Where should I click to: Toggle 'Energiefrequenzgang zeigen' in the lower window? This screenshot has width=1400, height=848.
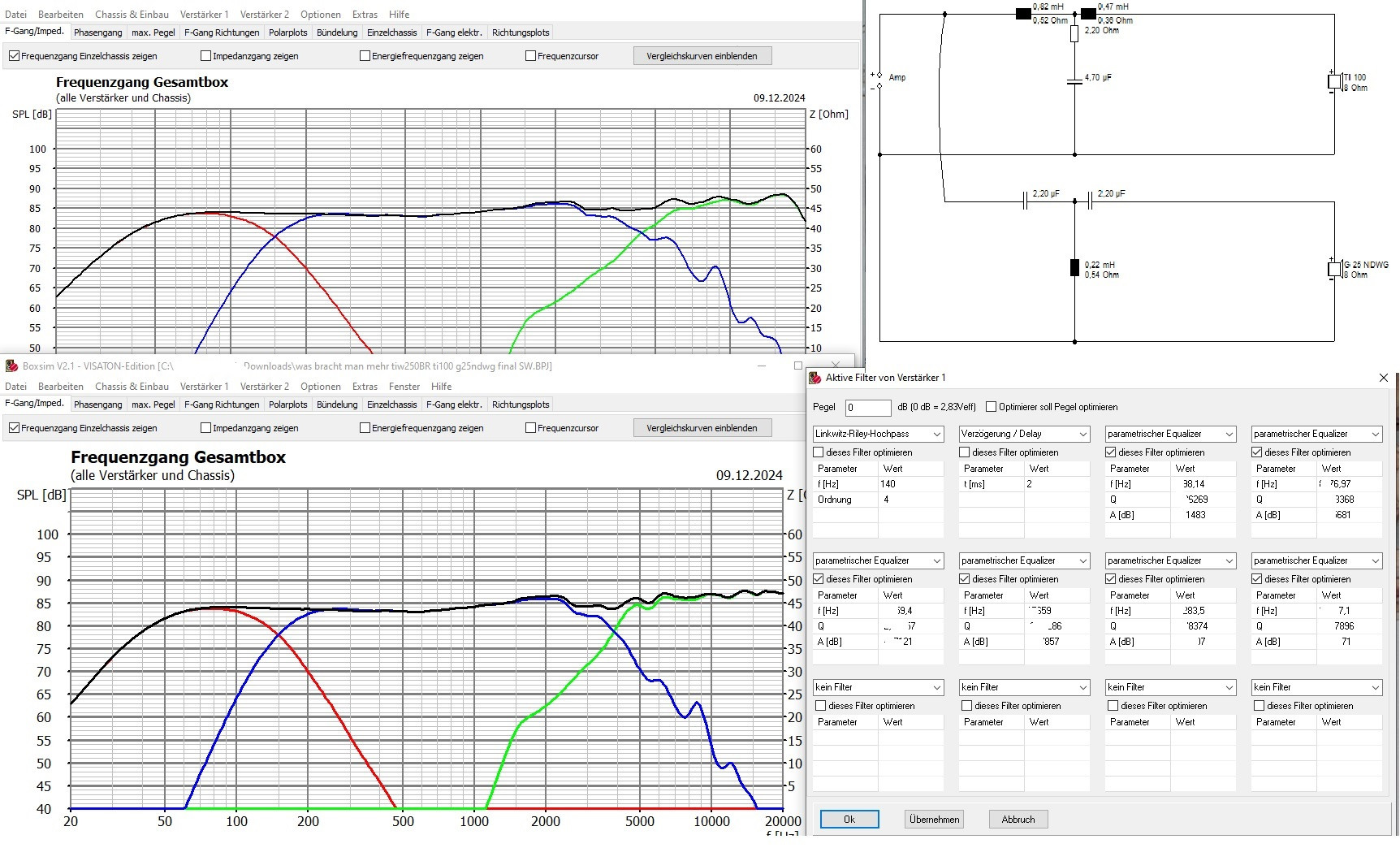(365, 428)
